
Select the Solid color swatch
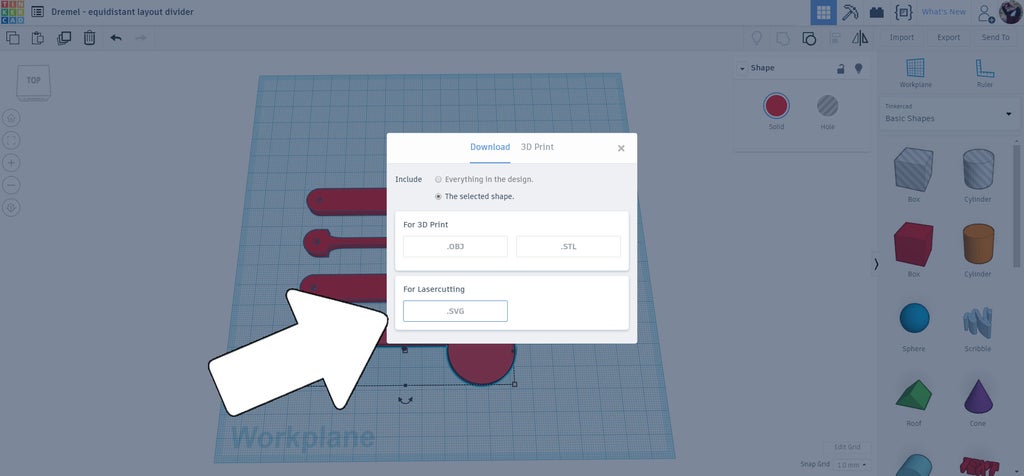776,106
